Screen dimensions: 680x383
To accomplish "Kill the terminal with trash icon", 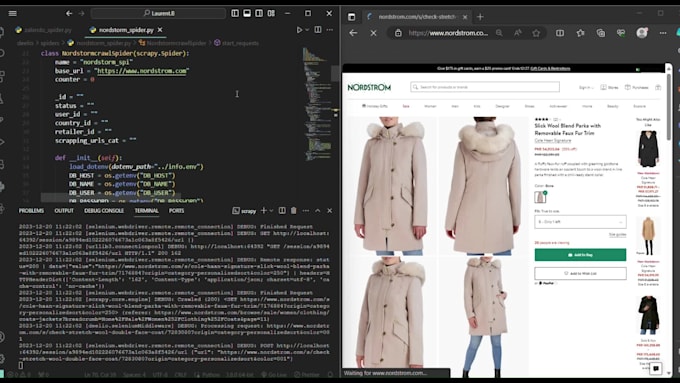I will [294, 211].
